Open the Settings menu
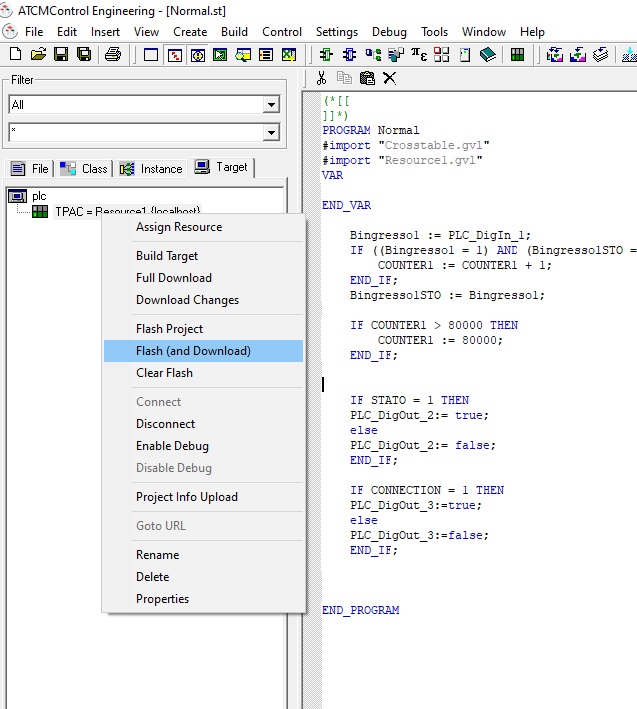Image resolution: width=637 pixels, height=709 pixels. [x=337, y=32]
